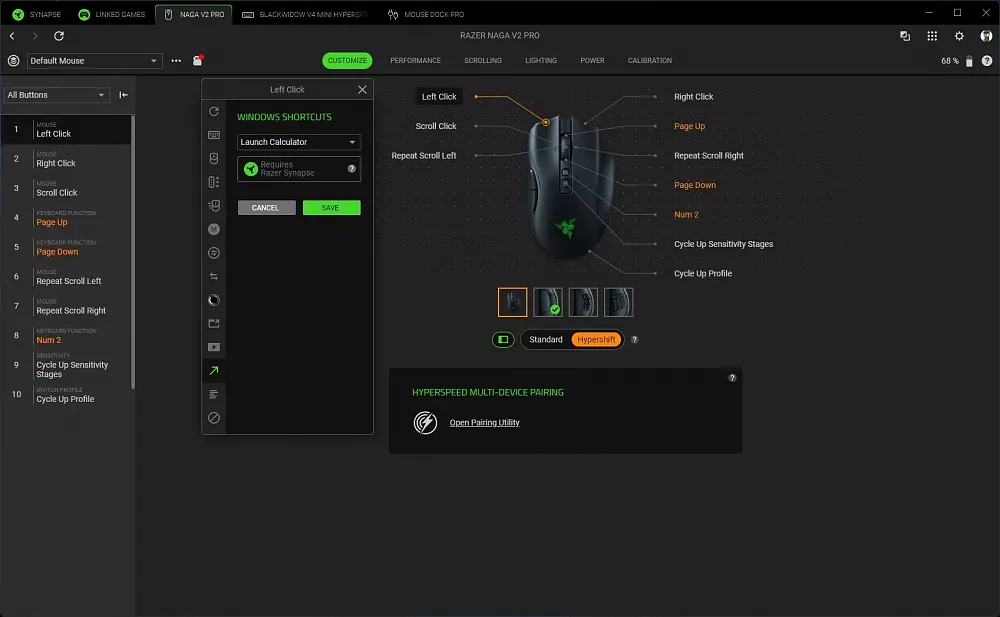The height and width of the screenshot is (617, 1000).
Task: Select the Switch Profile arrows icon
Action: 214,276
